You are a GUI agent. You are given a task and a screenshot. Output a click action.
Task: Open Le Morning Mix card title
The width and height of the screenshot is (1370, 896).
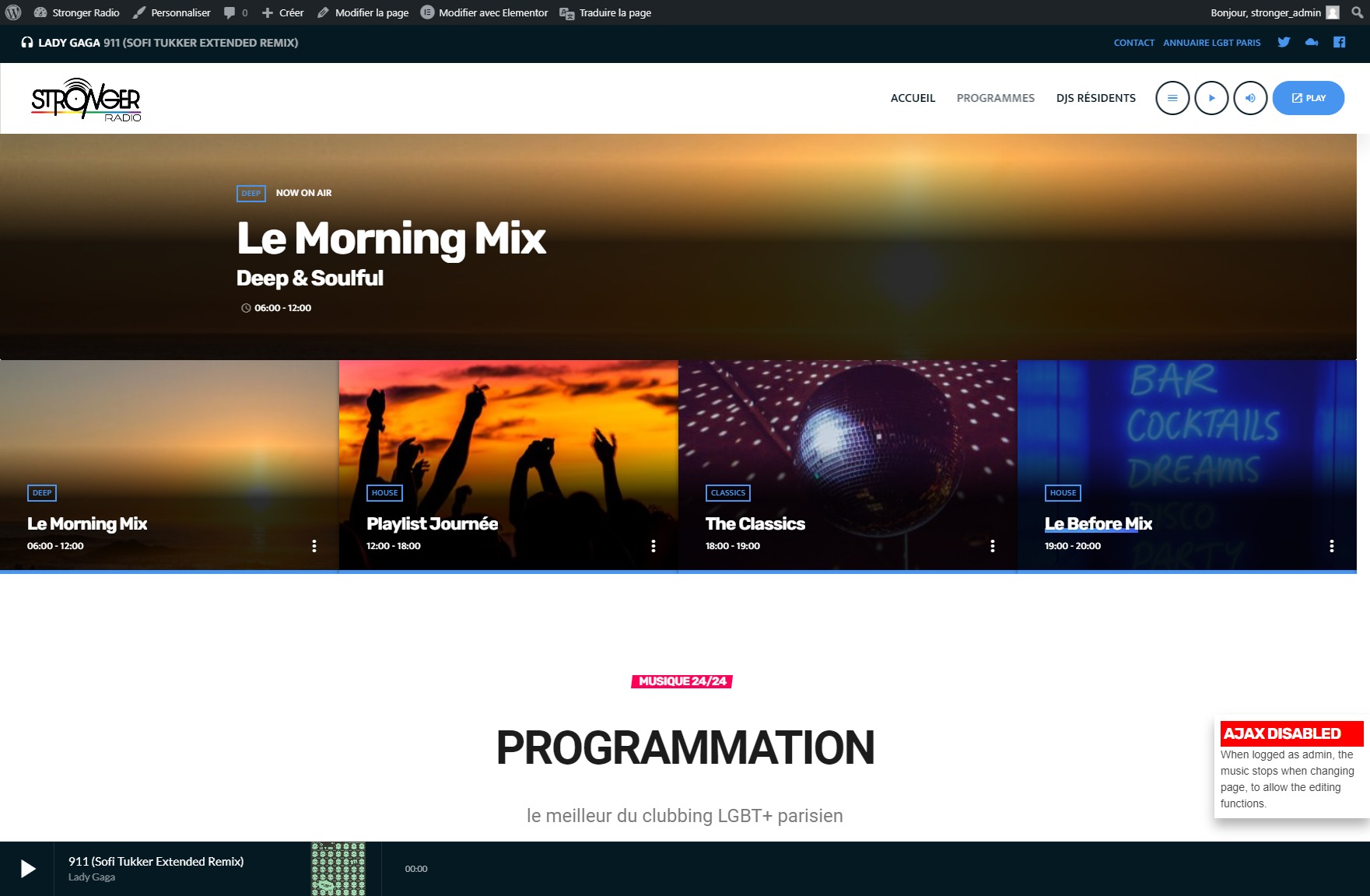click(x=87, y=523)
